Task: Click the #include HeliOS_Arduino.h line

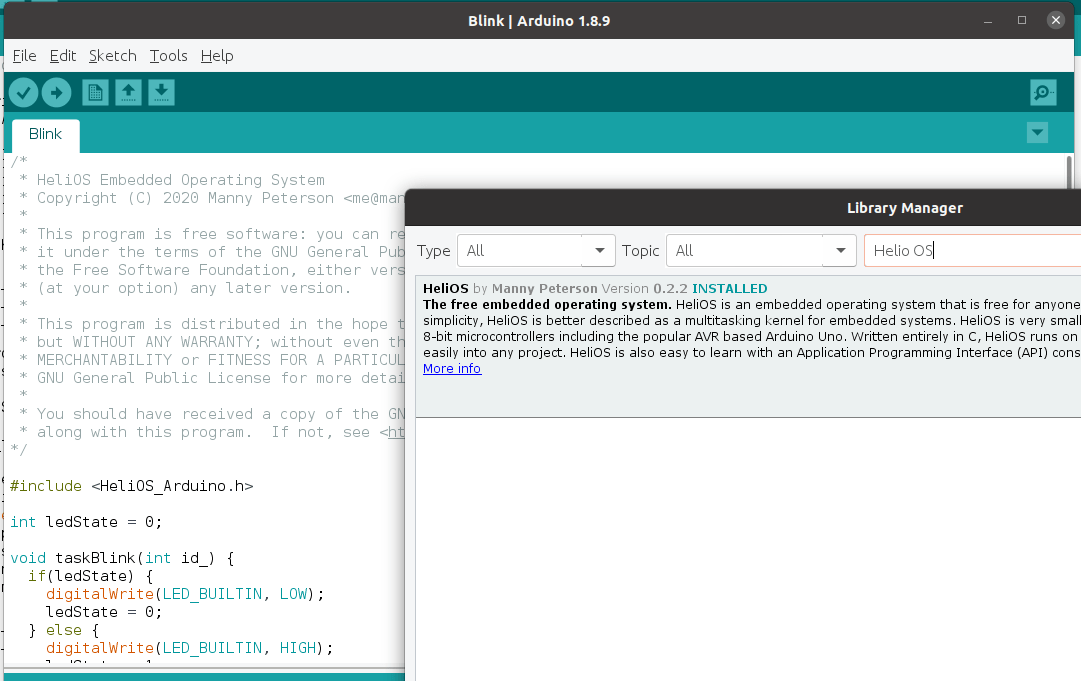Action: click(132, 486)
